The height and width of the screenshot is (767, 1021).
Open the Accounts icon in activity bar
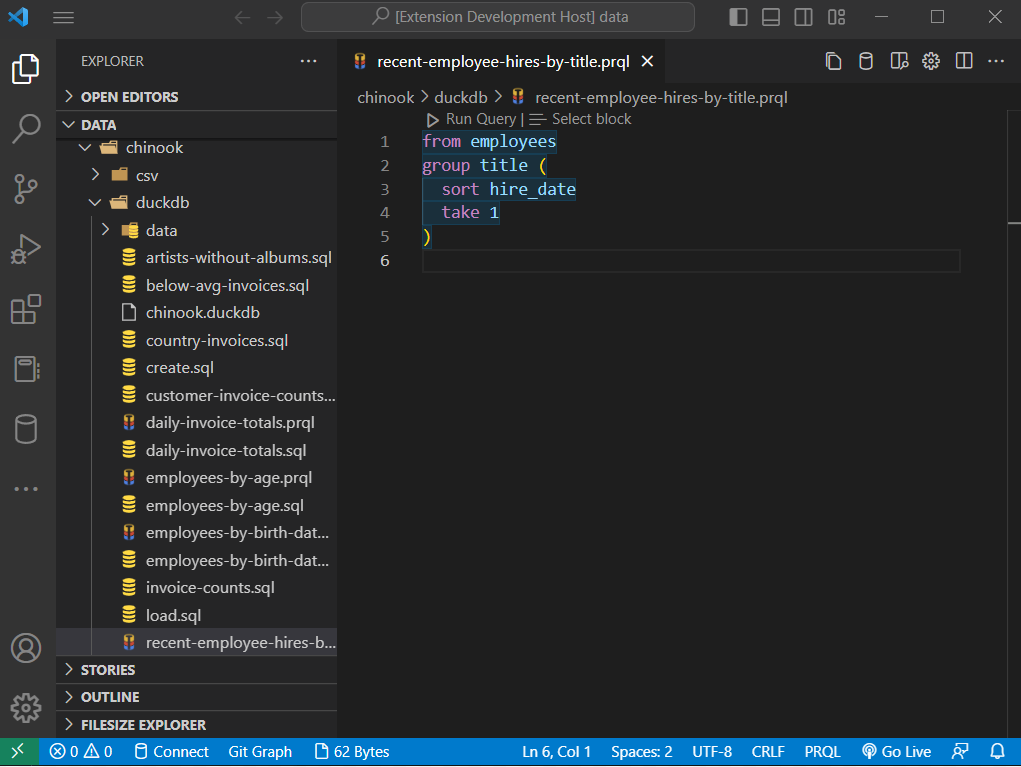[26, 647]
